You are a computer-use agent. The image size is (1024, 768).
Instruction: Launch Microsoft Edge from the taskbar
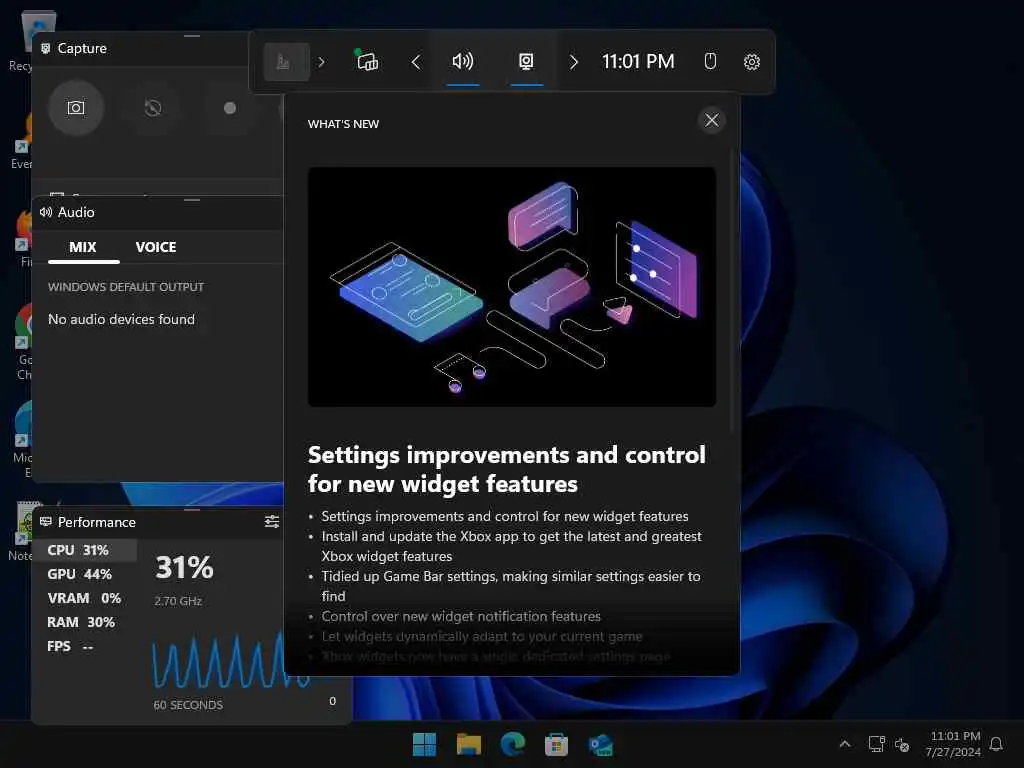[513, 744]
